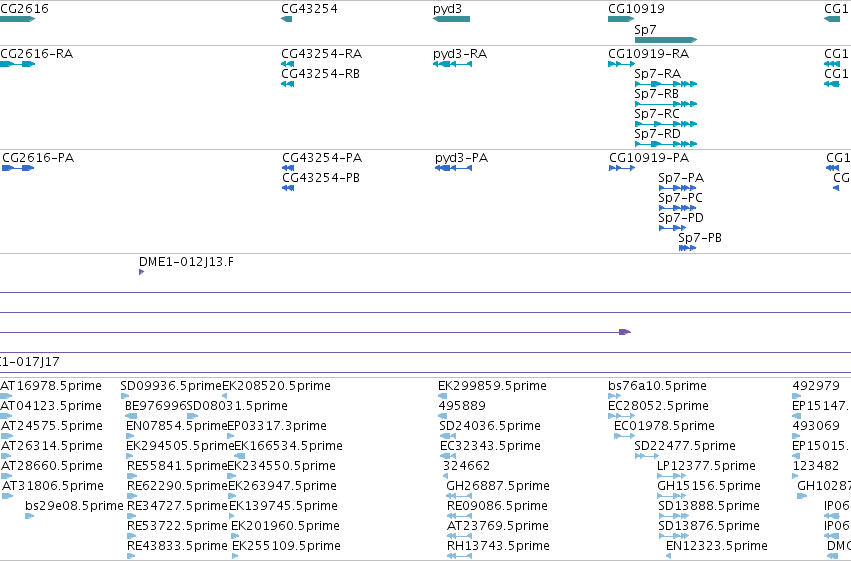Click the CG43254 gene label
Screen dimensions: 851x561
tap(309, 9)
